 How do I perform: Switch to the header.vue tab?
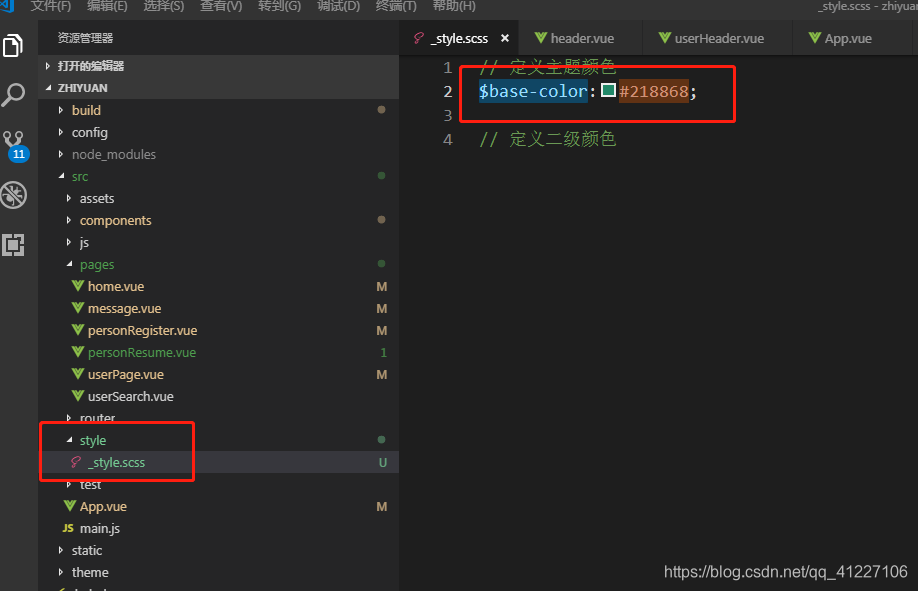580,38
